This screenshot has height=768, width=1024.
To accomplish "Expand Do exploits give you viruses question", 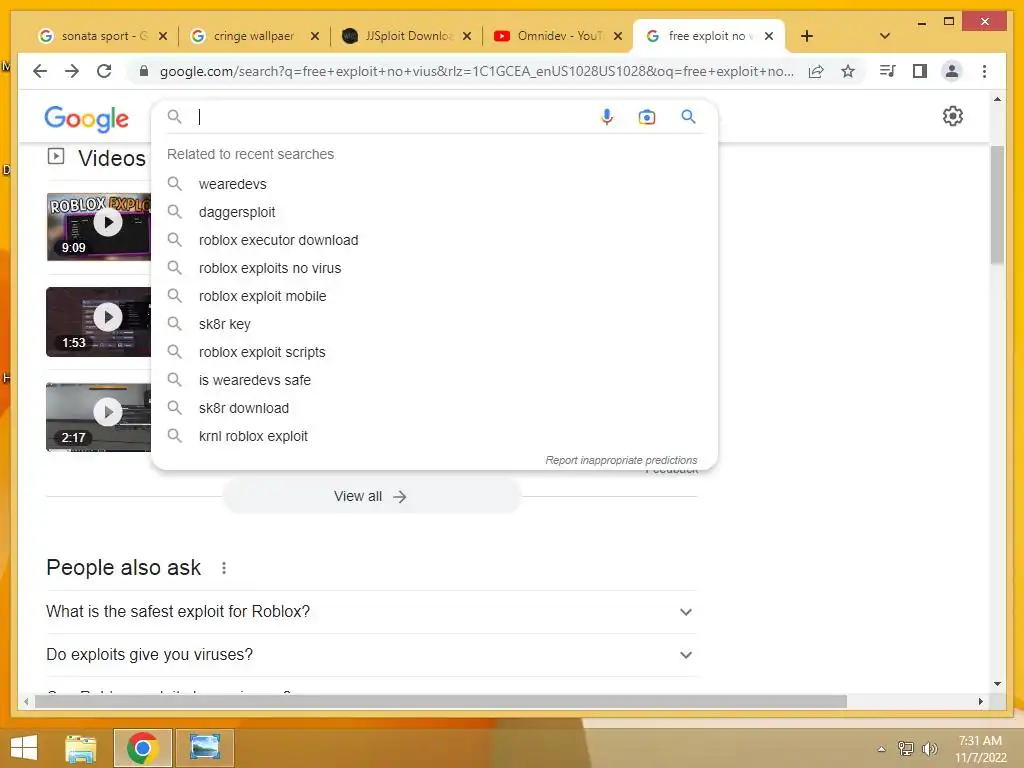I will 371,655.
